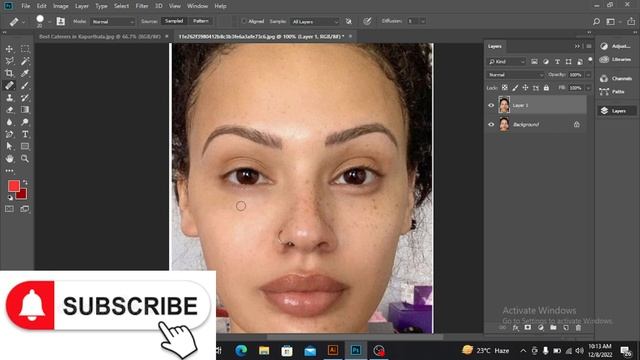Viewport: 640px width, 360px height.
Task: Toggle pixel layer filter in Layers
Action: [534, 62]
